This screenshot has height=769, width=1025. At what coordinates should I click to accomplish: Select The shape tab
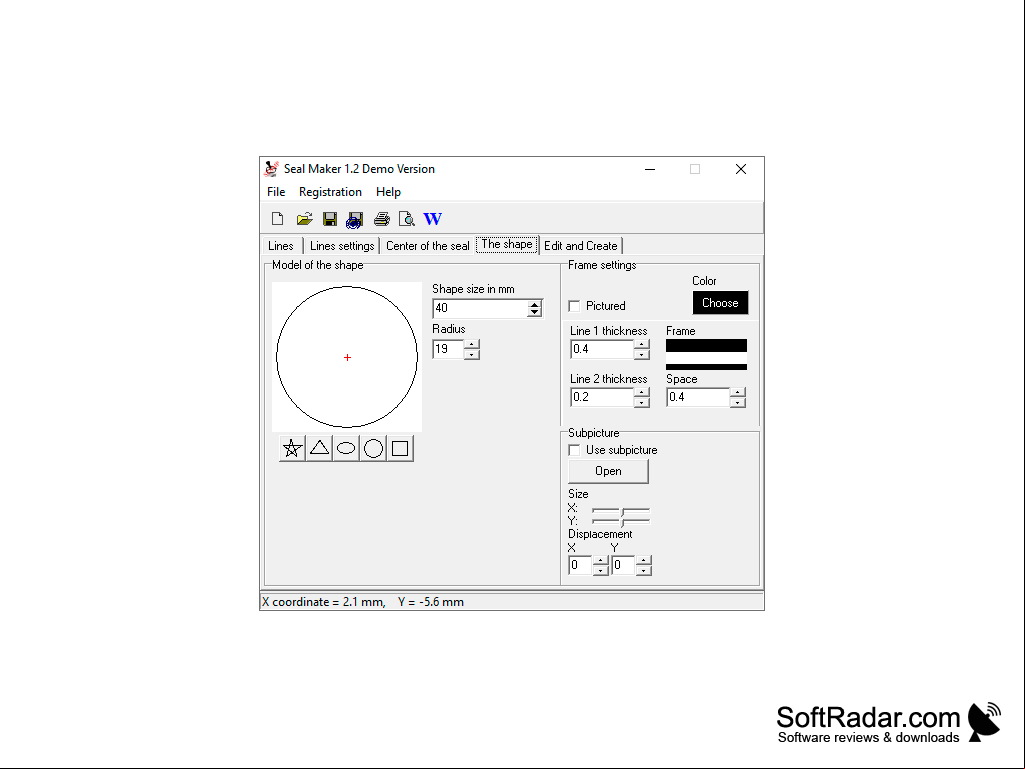507,245
